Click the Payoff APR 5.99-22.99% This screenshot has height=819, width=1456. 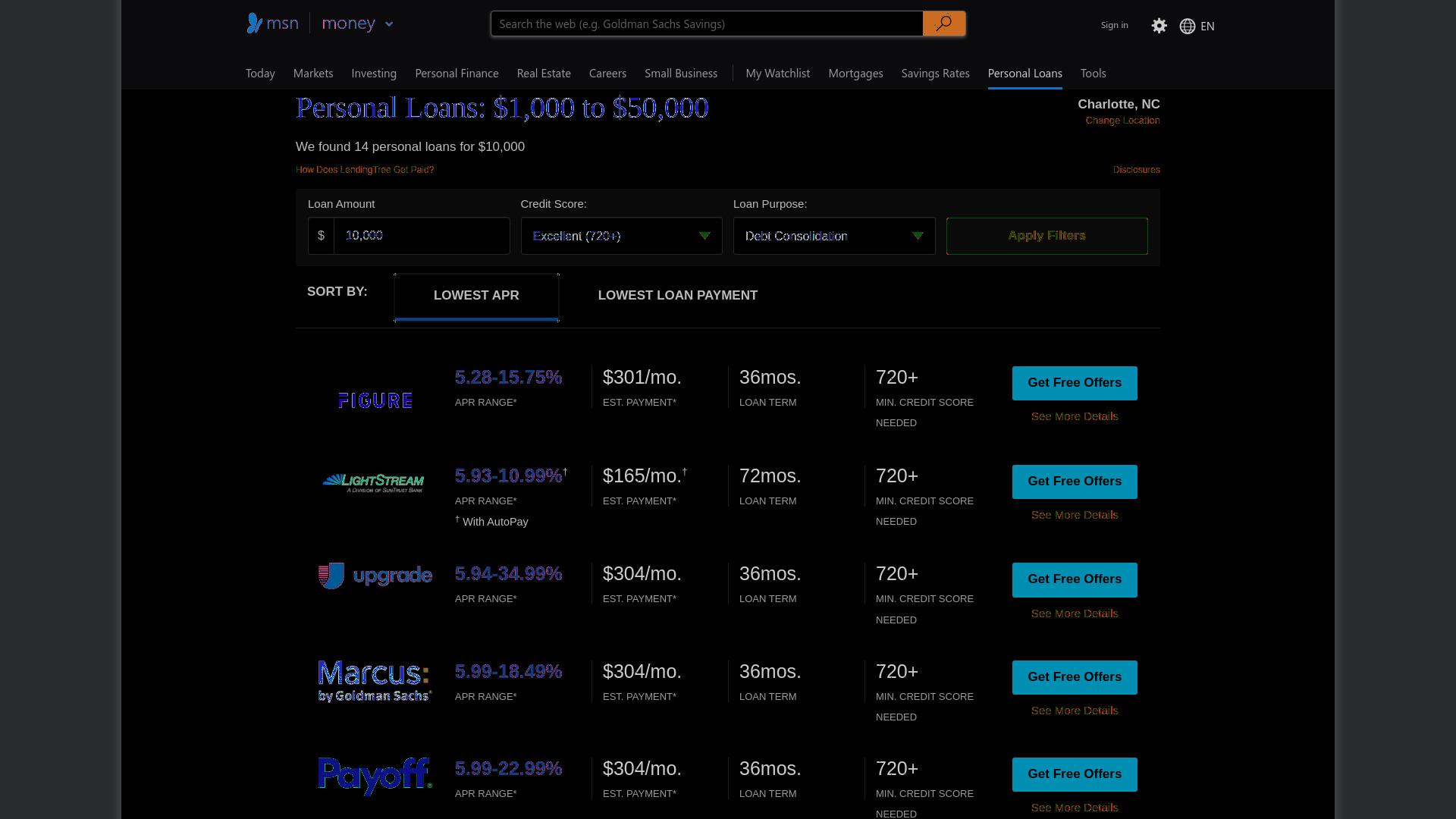click(x=508, y=768)
